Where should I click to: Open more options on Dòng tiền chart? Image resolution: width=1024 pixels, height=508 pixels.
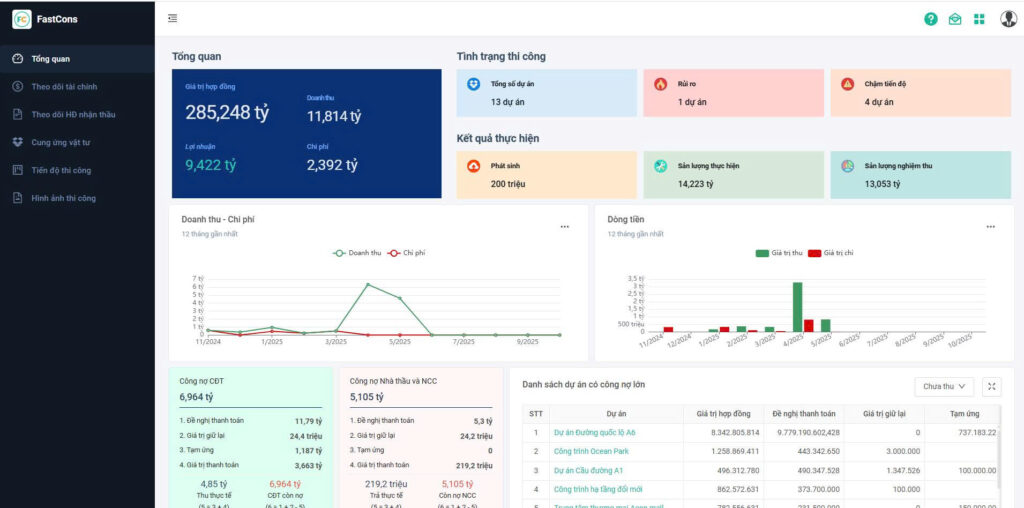click(x=990, y=227)
